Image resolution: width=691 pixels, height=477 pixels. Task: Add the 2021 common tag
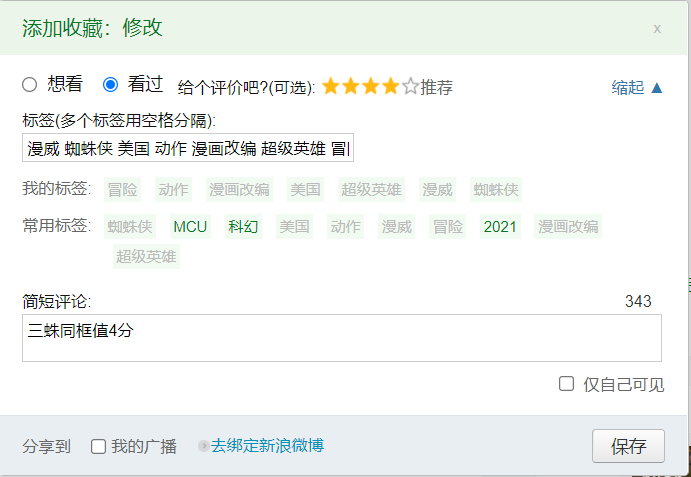(500, 227)
